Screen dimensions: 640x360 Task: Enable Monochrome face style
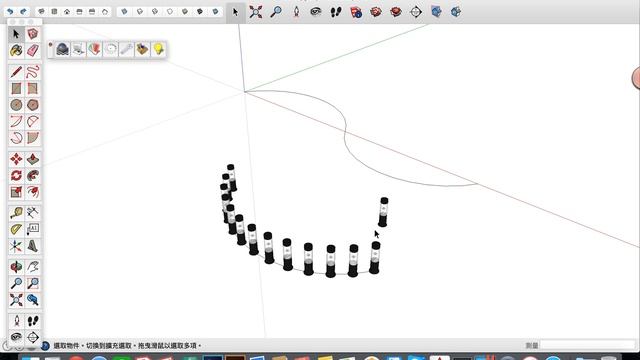tap(215, 12)
